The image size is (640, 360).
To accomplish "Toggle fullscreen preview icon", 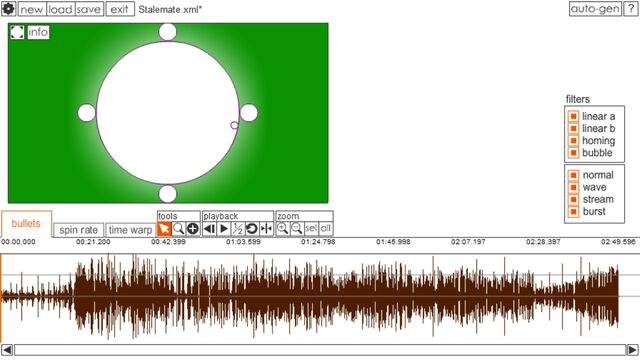I will point(17,32).
